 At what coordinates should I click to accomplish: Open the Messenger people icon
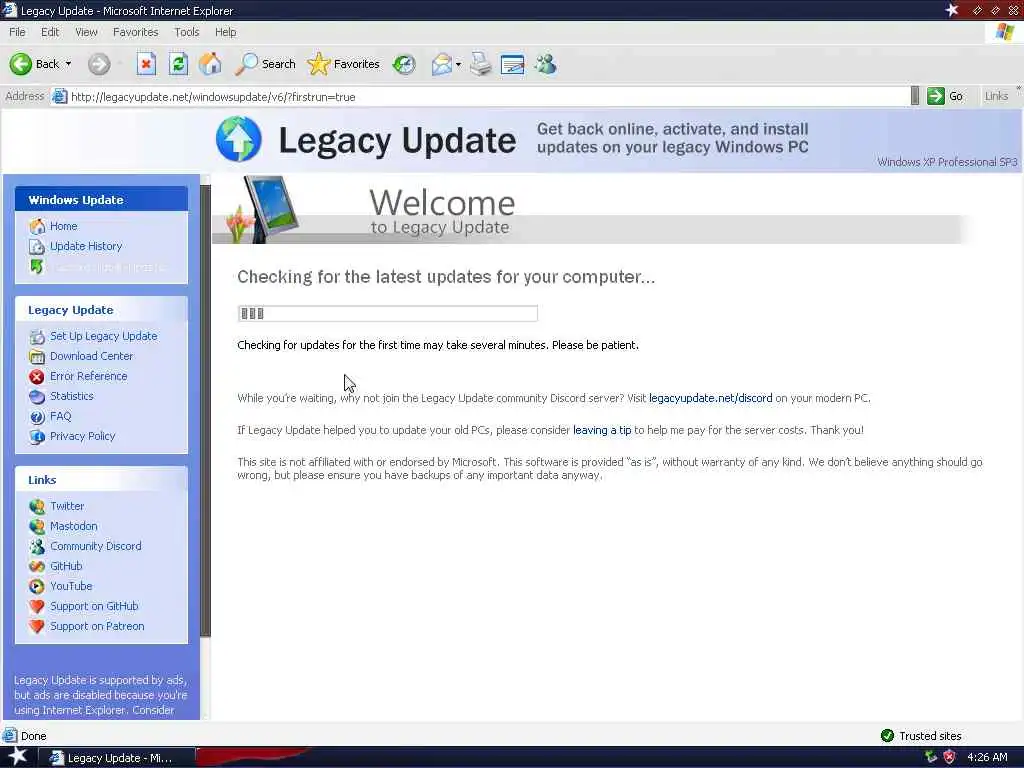(545, 64)
